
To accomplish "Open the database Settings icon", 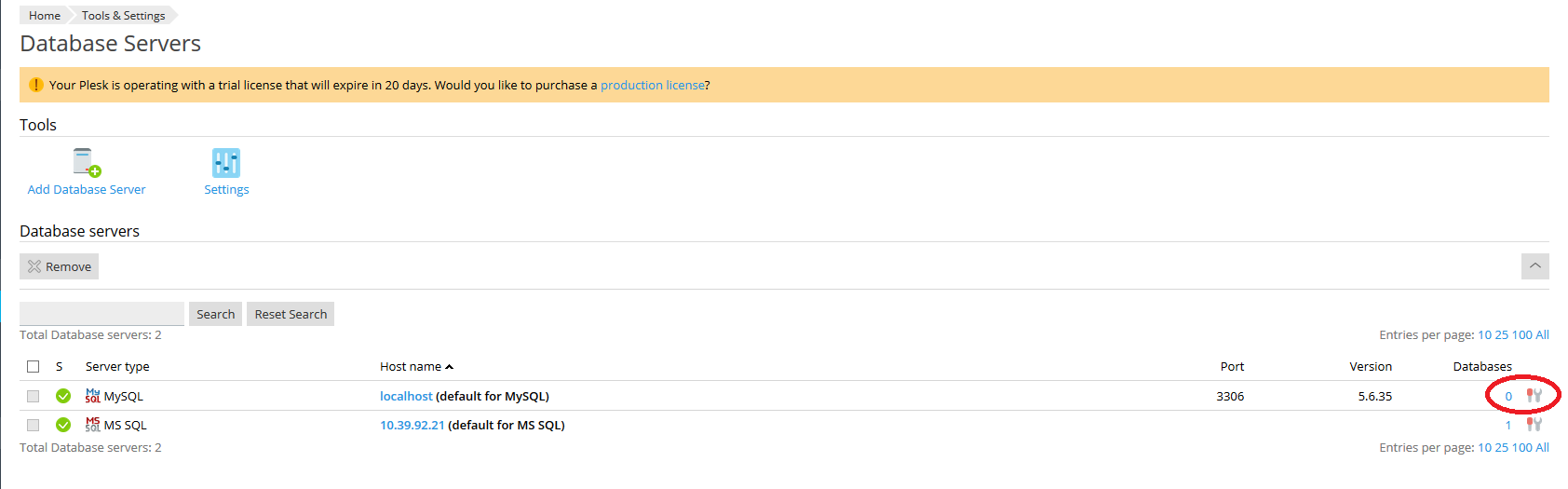I will click(x=226, y=163).
